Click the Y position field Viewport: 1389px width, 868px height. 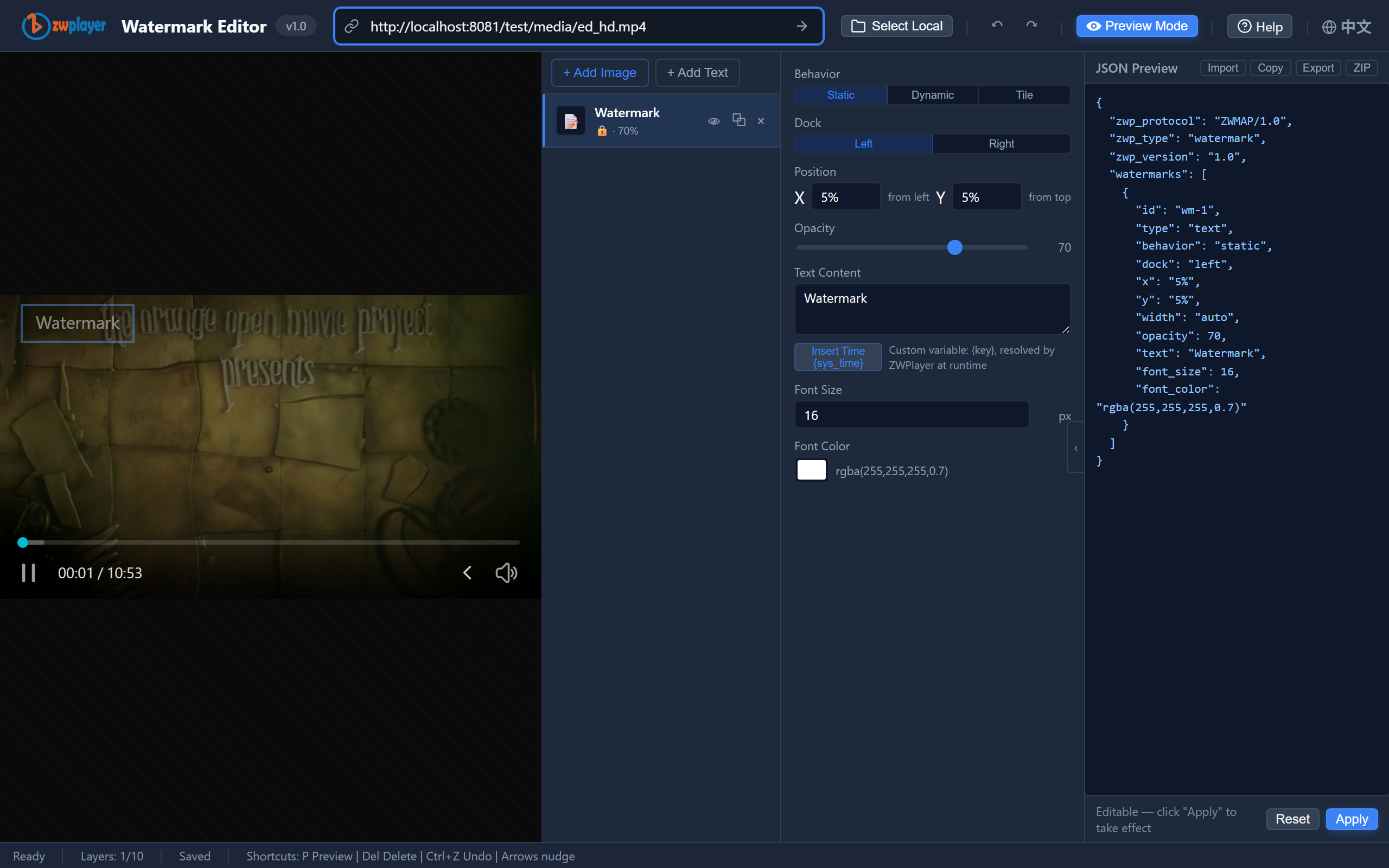pos(986,197)
